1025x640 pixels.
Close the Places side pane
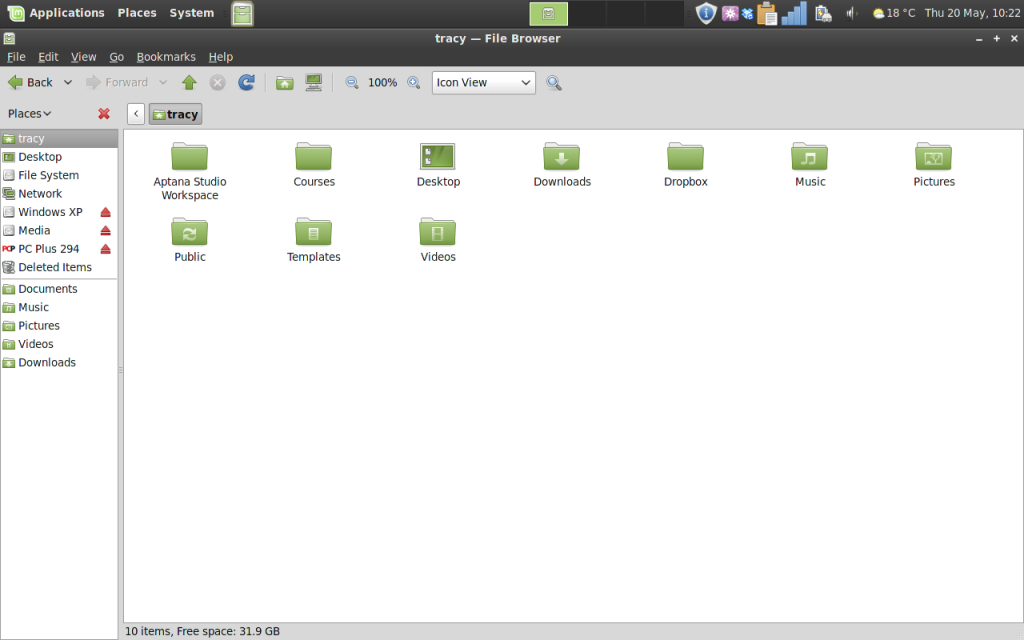point(104,113)
